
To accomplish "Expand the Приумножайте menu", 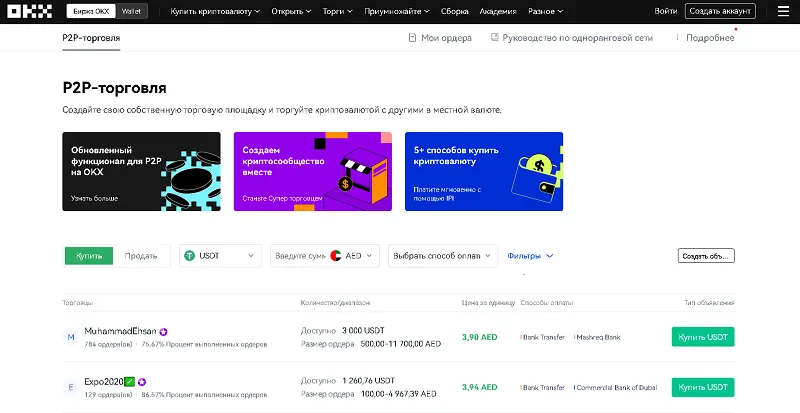I will (x=397, y=11).
